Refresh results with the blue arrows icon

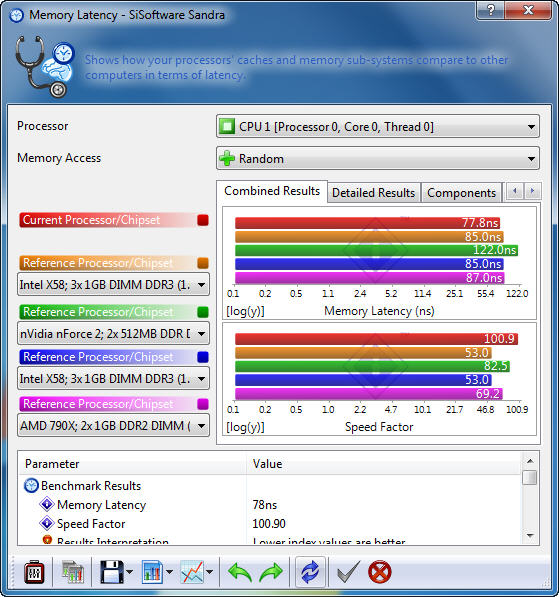tap(310, 572)
